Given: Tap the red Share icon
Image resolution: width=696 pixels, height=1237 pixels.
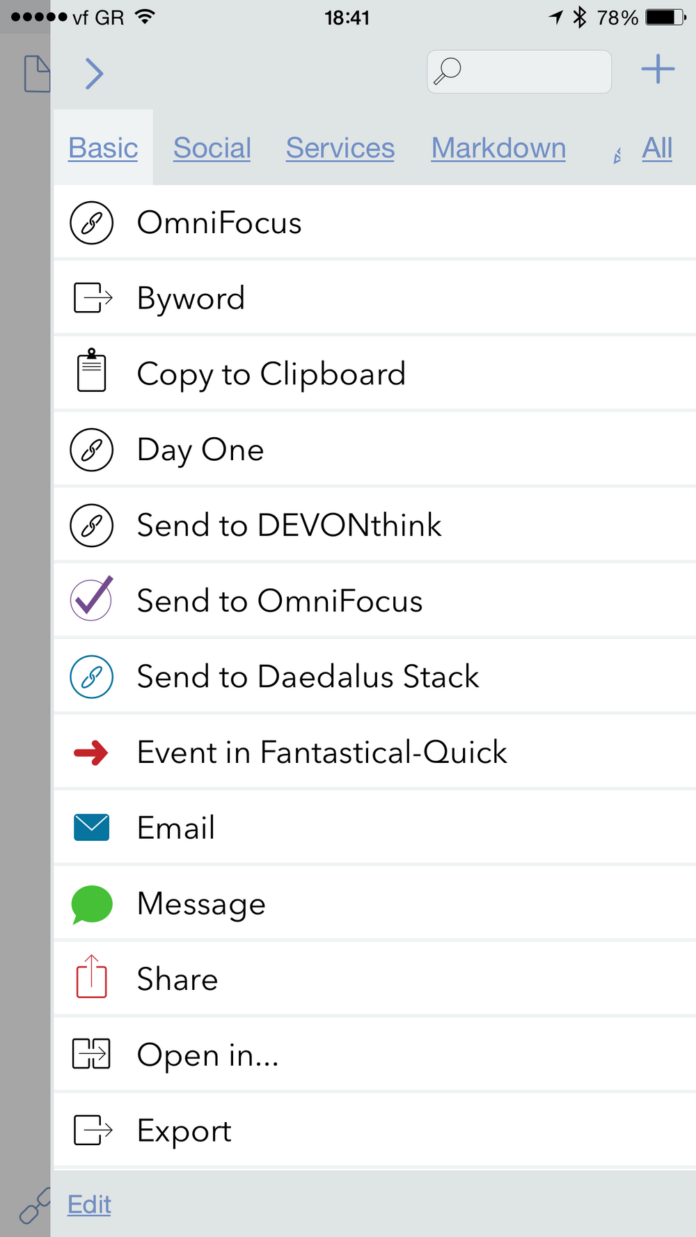Looking at the screenshot, I should 91,979.
